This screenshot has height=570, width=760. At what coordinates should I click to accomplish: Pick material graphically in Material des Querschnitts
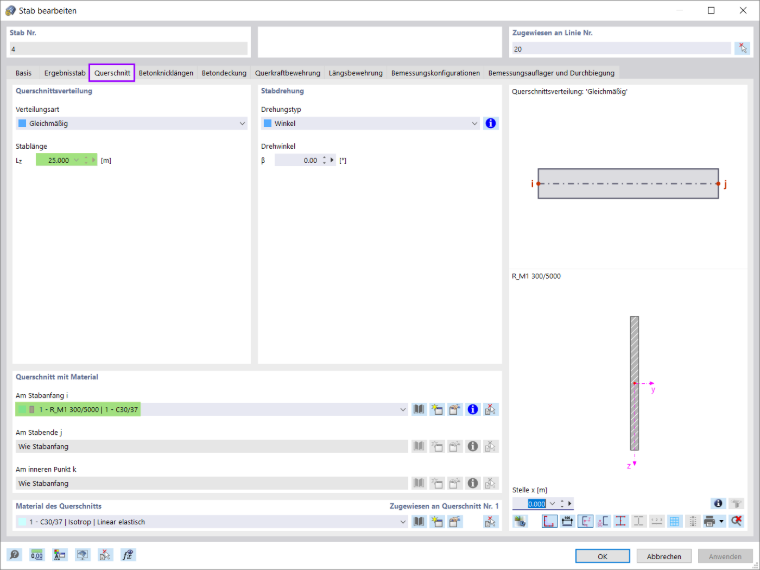[491, 522]
